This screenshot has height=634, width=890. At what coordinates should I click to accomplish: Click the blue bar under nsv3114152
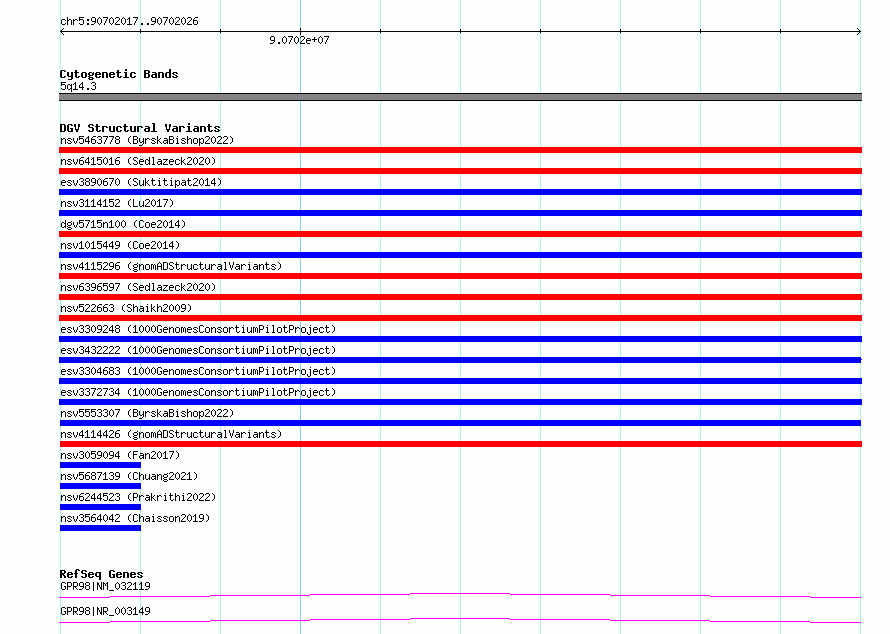point(460,213)
